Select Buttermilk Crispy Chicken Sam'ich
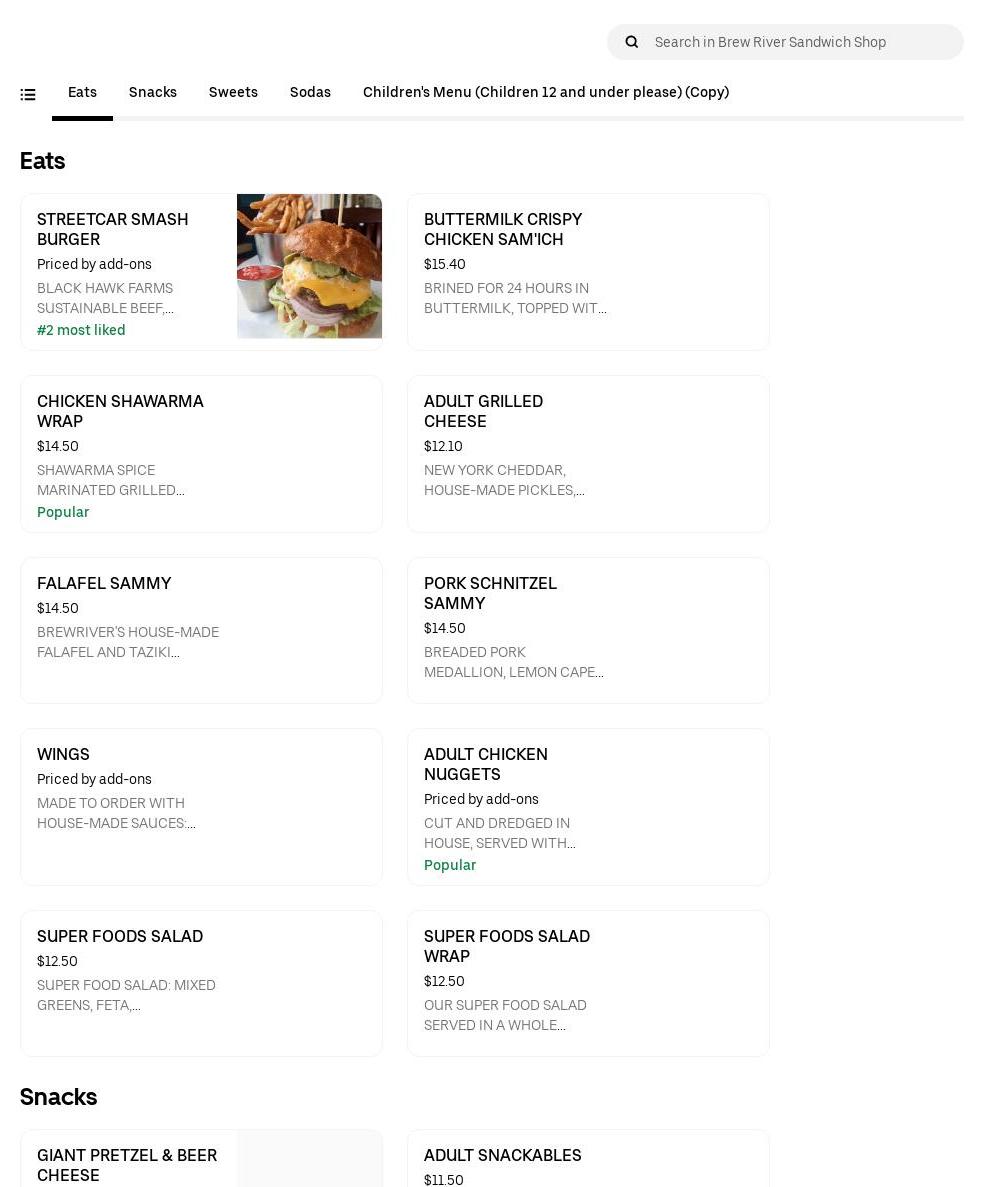This screenshot has width=984, height=1187. pyautogui.click(x=503, y=230)
